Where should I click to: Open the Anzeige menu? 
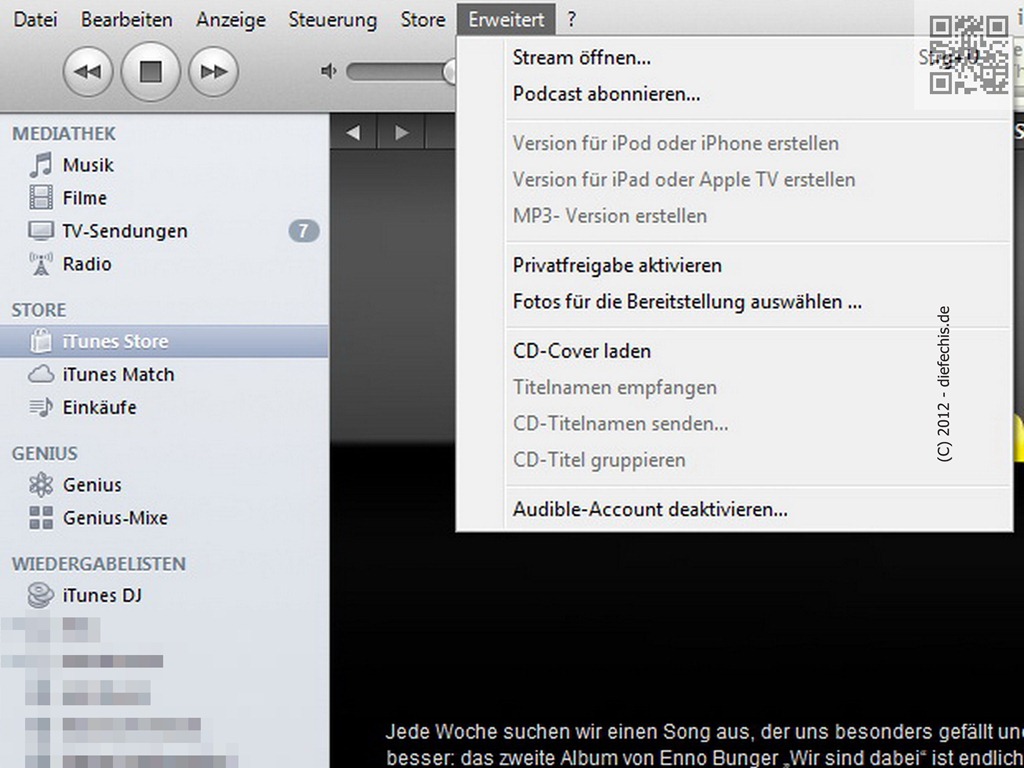(x=231, y=20)
